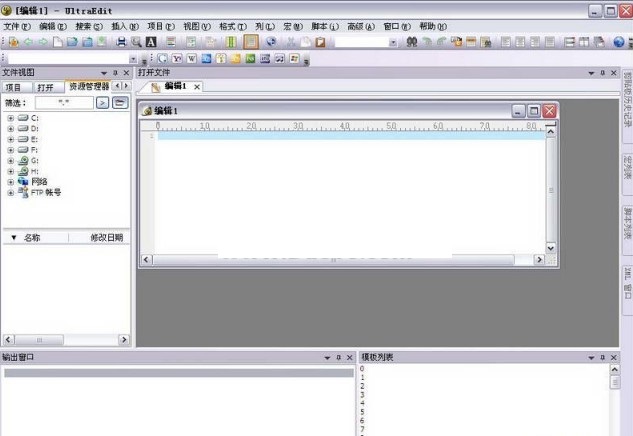Open the find text combo box dropdown arrow
The width and height of the screenshot is (633, 436).
click(x=392, y=42)
